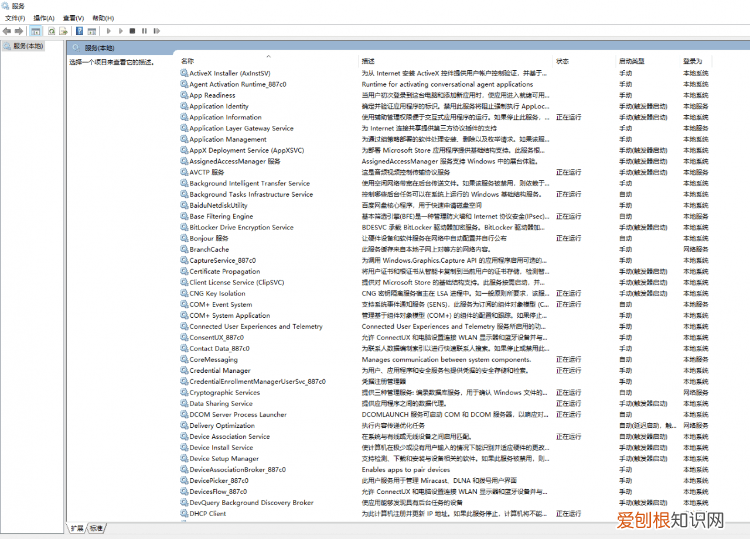Image resolution: width=750 pixels, height=539 pixels.
Task: Open the 文件(F) menu
Action: click(14, 18)
